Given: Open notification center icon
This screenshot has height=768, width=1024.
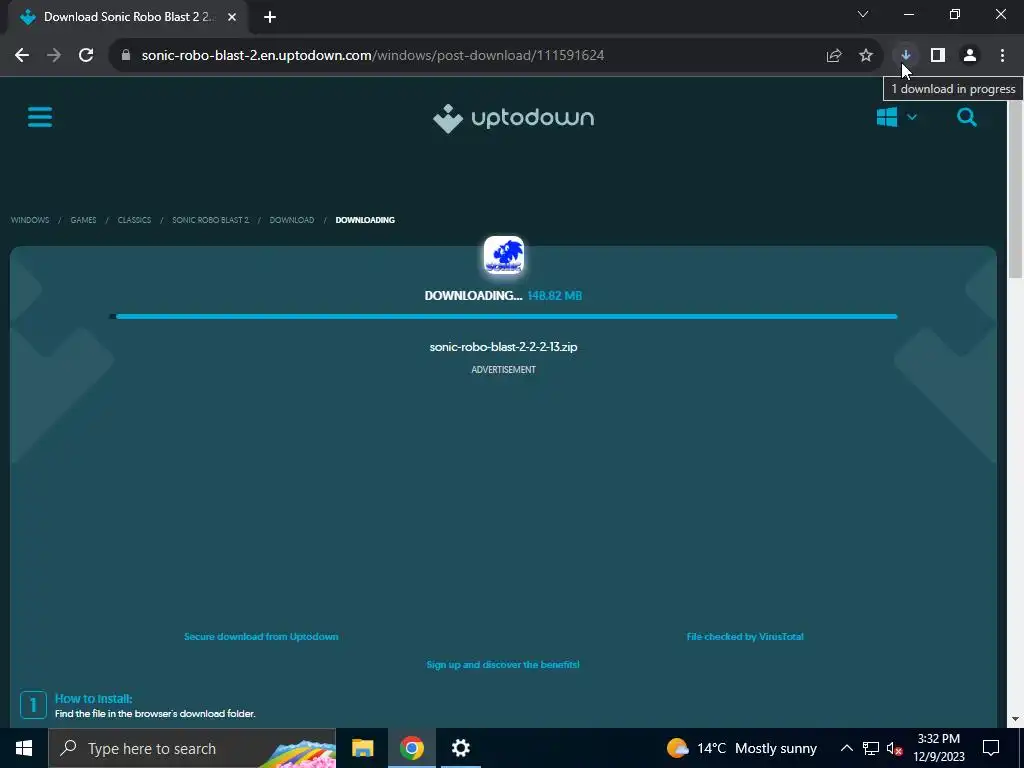Looking at the screenshot, I should click(991, 748).
